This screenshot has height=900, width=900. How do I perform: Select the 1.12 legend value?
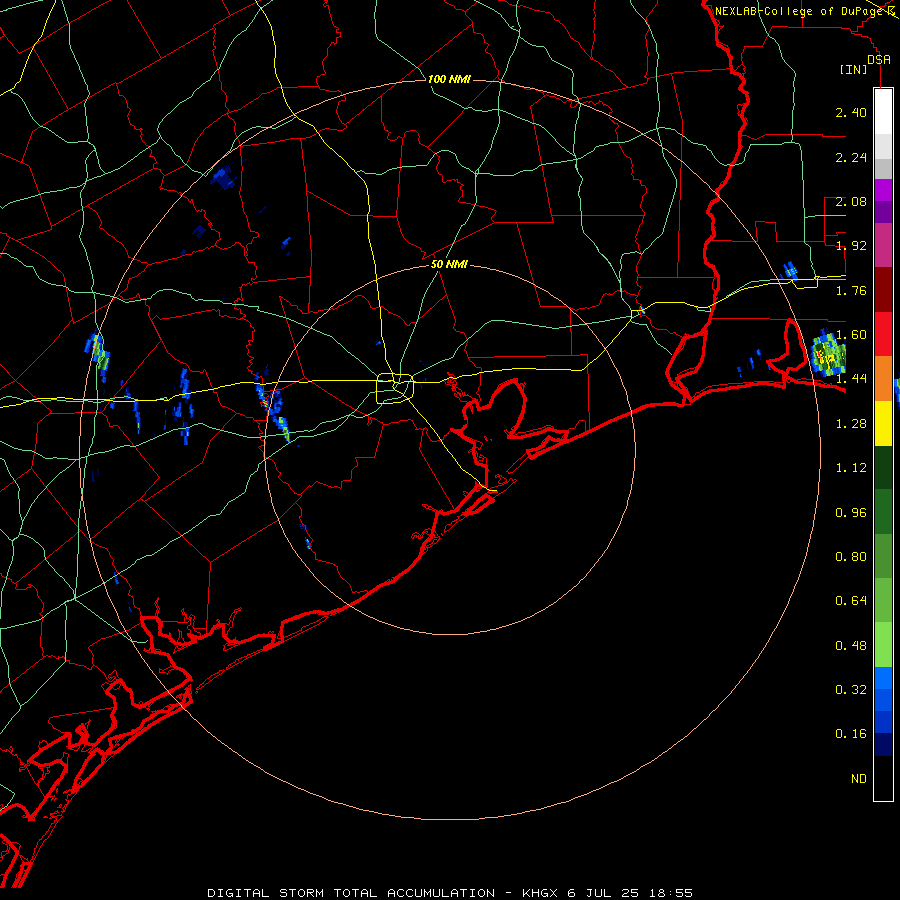tap(851, 468)
